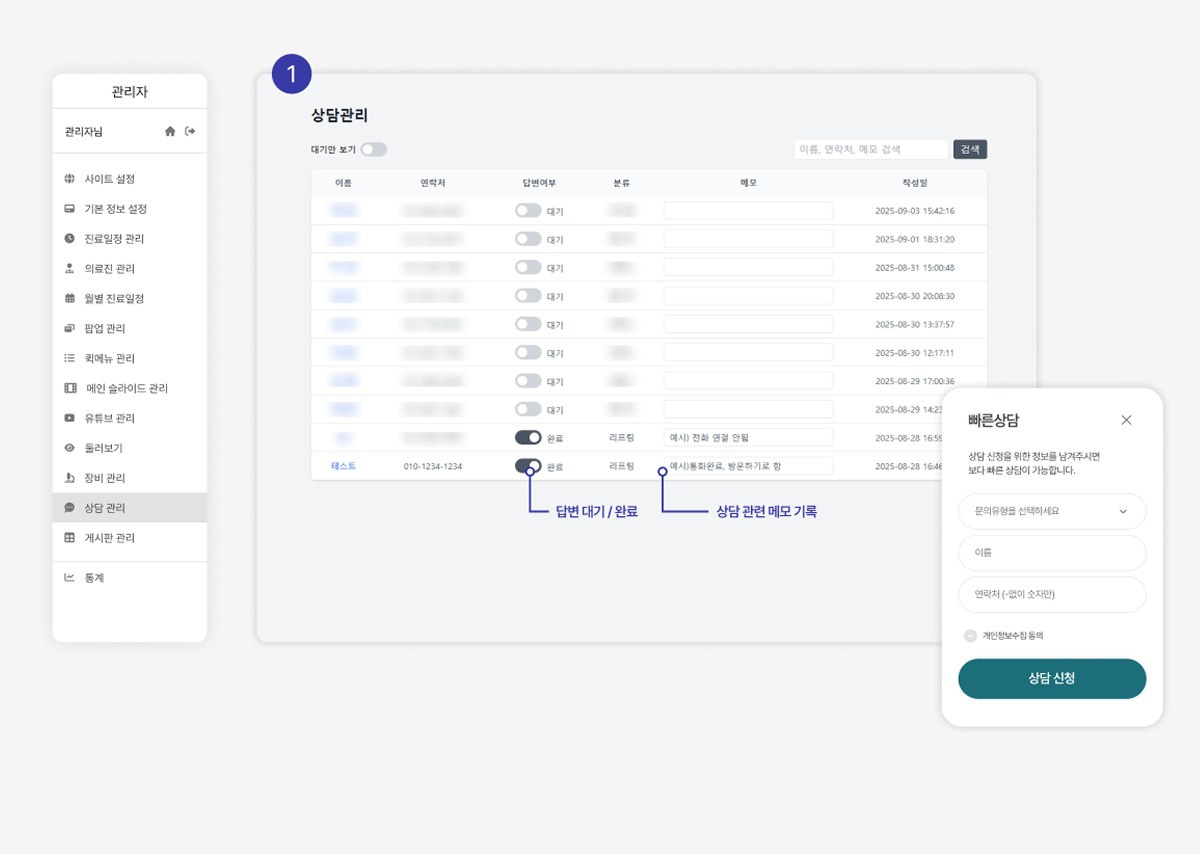Toggle answer status for 2025-08-31 15:00:48 row
This screenshot has width=1200, height=854.
(x=528, y=267)
